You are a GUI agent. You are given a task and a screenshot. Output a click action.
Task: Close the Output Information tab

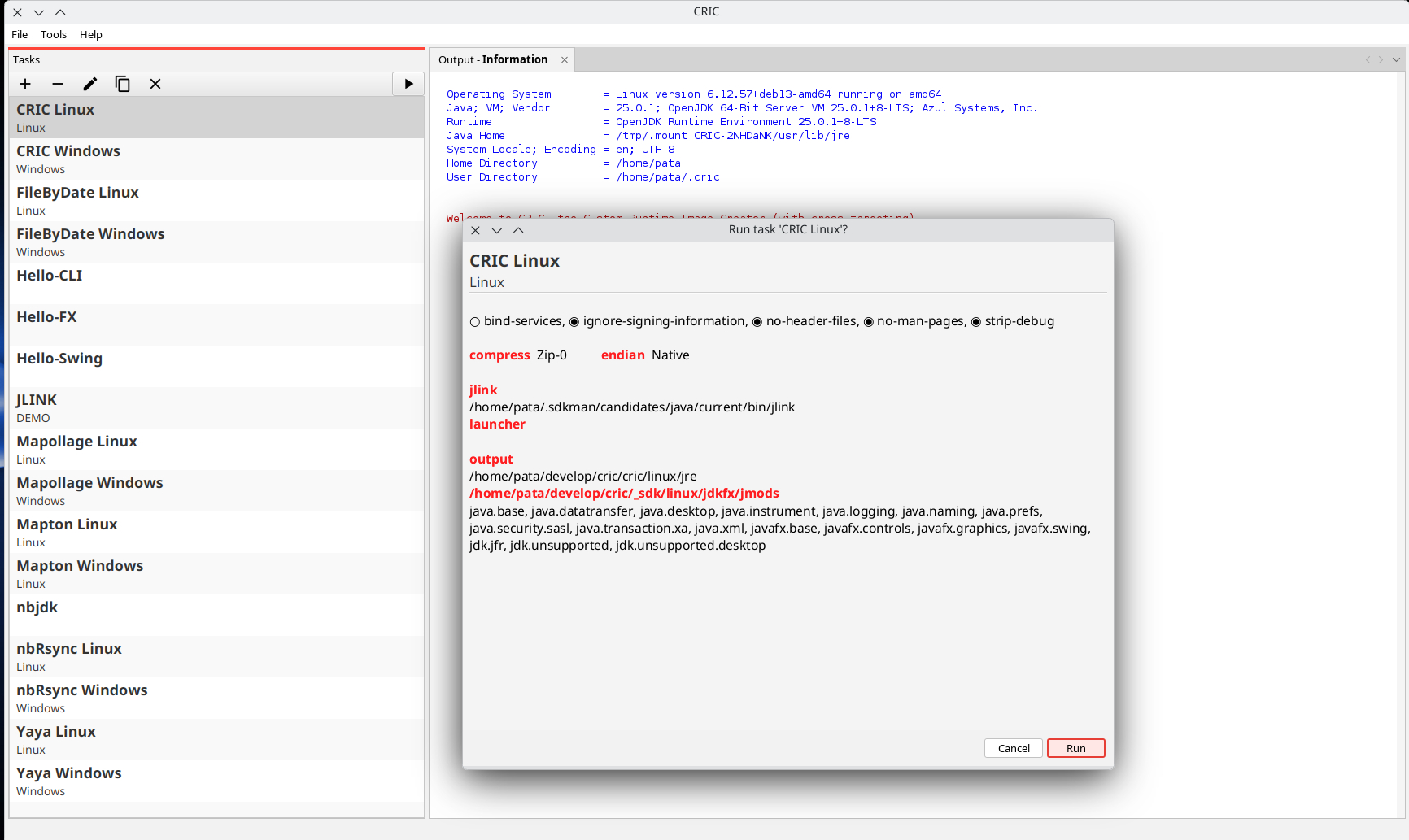(x=565, y=60)
